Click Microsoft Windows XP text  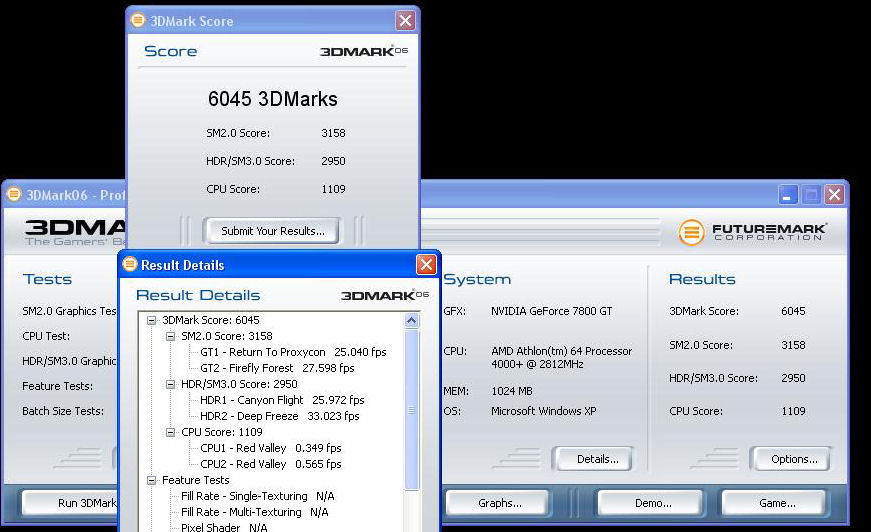click(543, 411)
